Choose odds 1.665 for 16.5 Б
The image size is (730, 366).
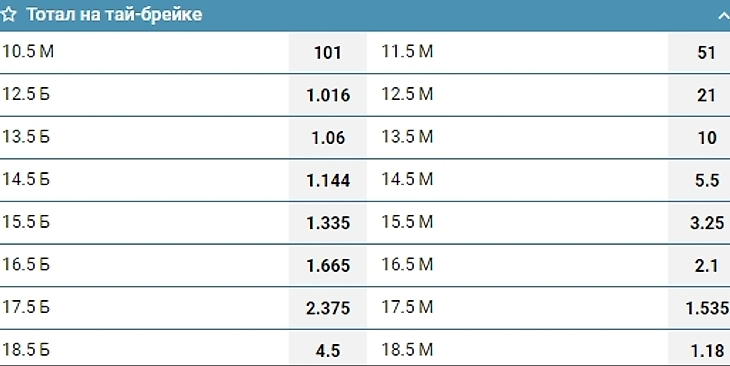point(328,266)
